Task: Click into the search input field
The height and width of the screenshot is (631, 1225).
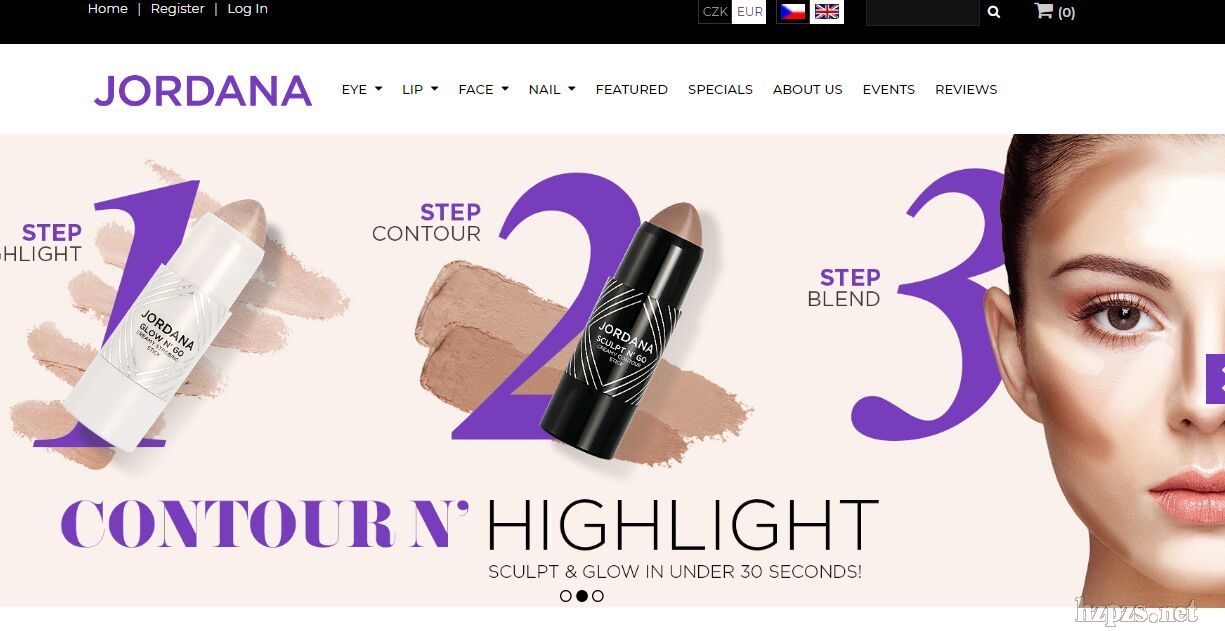Action: [x=922, y=12]
